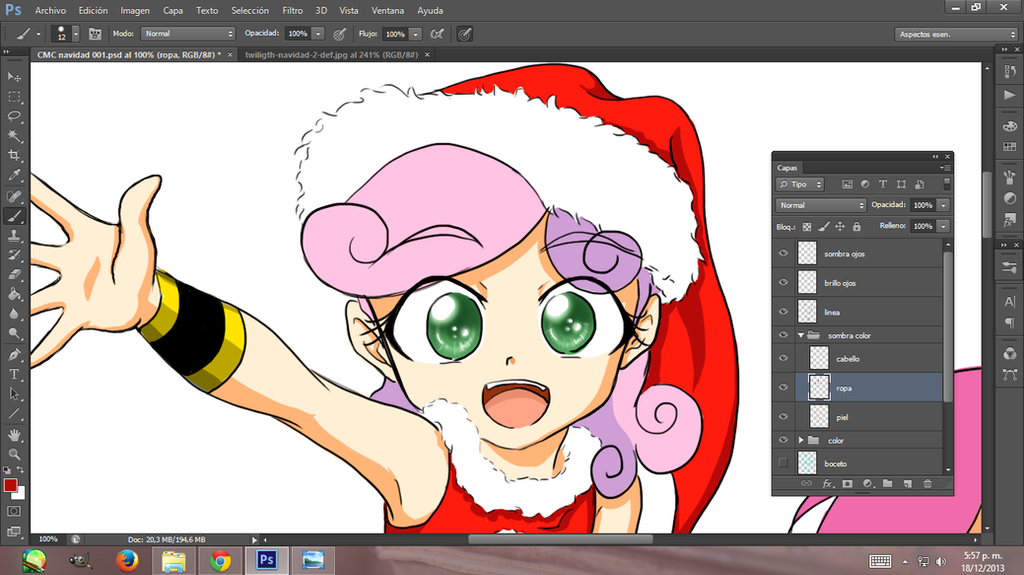Select the Type tool
Viewport: 1024px width, 575px height.
pyautogui.click(x=14, y=374)
